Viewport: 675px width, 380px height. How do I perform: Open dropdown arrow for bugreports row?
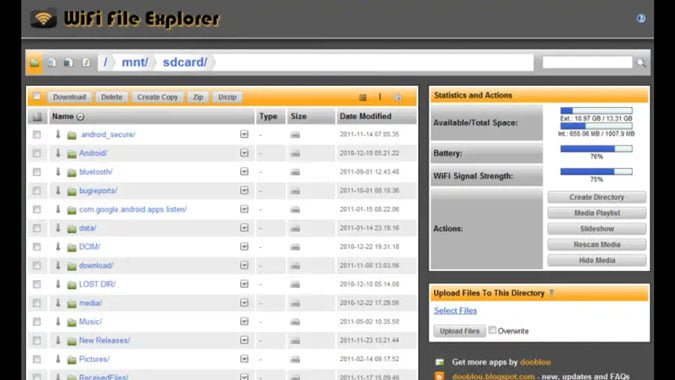click(244, 190)
